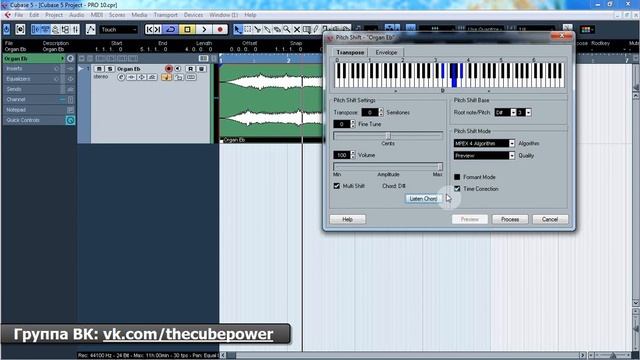The image size is (640, 360).
Task: Open the Preview Quality dropdown
Action: [x=484, y=156]
